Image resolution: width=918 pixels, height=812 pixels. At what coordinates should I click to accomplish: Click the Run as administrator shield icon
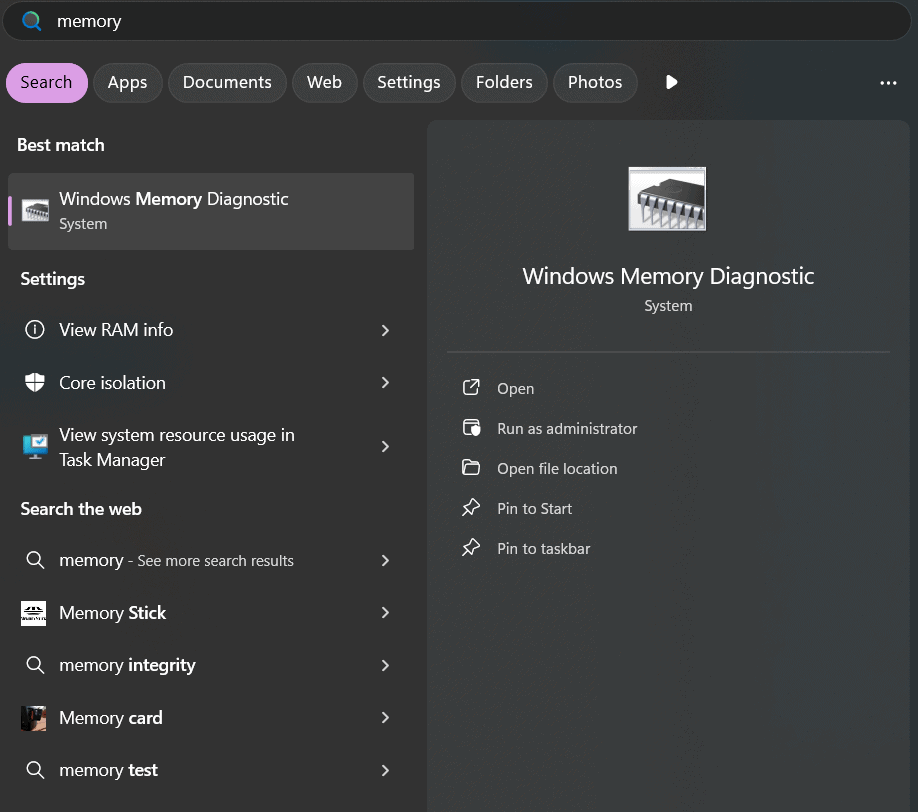coord(471,428)
